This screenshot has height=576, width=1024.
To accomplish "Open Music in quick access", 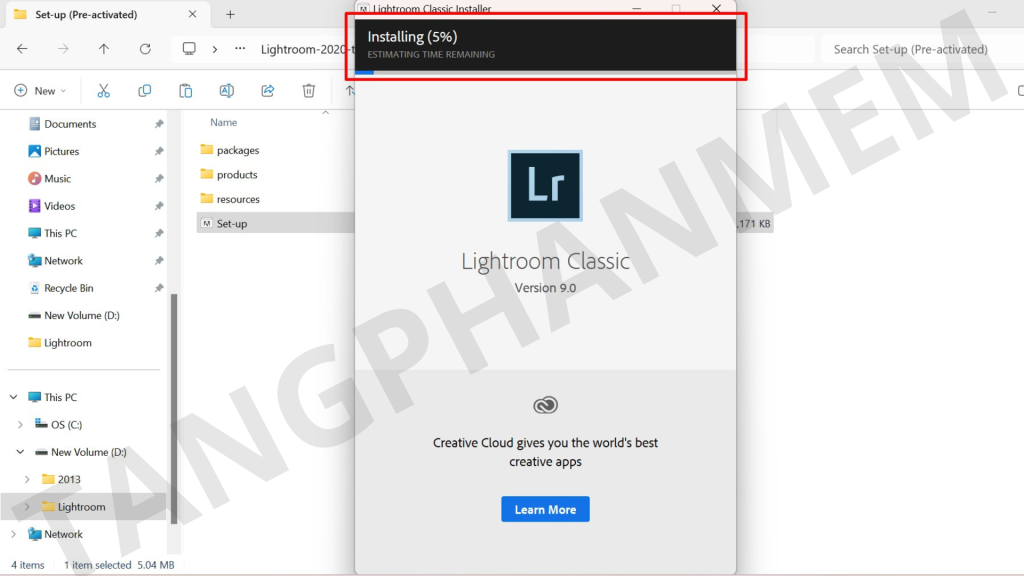I will point(57,179).
